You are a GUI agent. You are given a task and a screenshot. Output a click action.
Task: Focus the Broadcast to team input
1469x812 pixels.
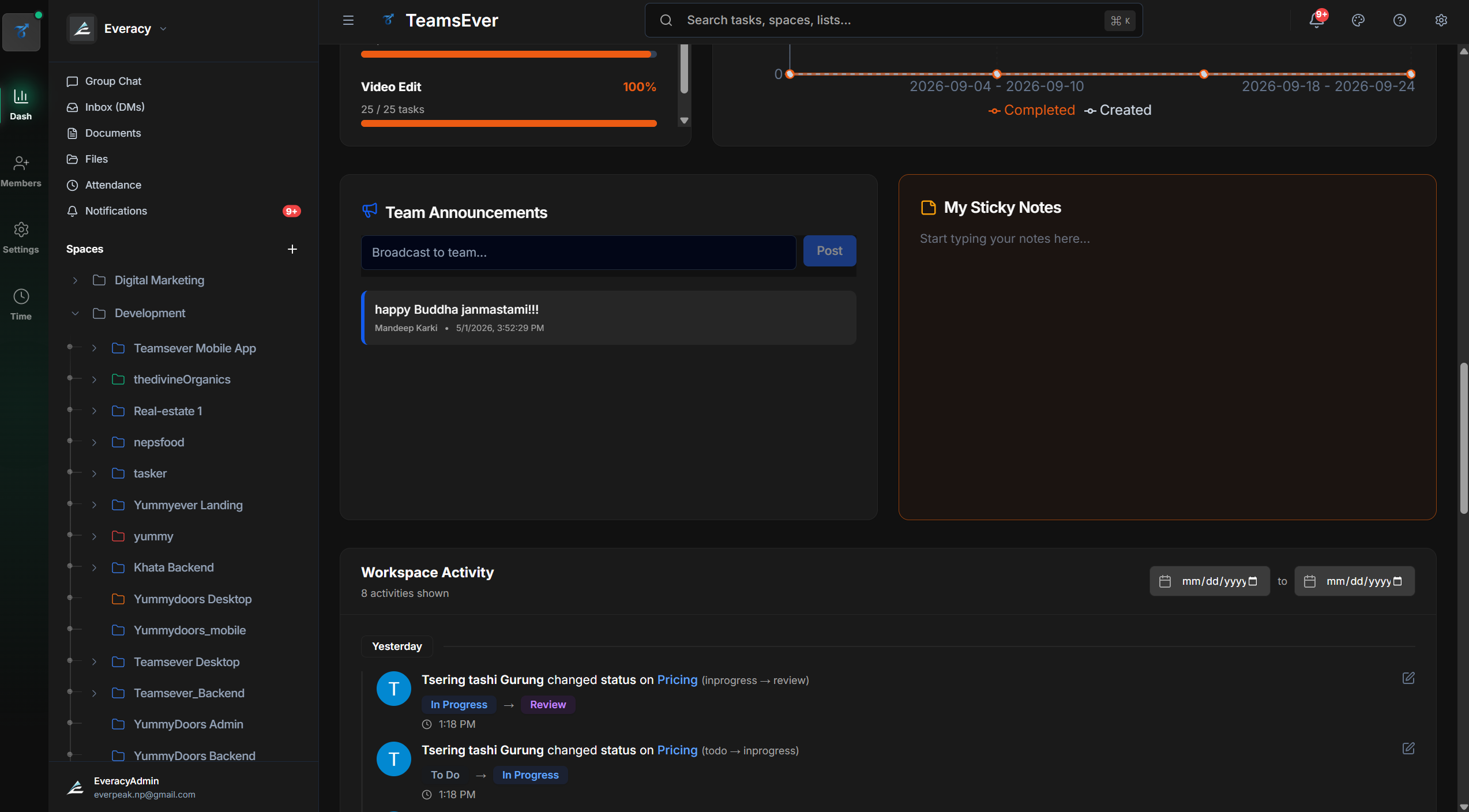pos(578,253)
